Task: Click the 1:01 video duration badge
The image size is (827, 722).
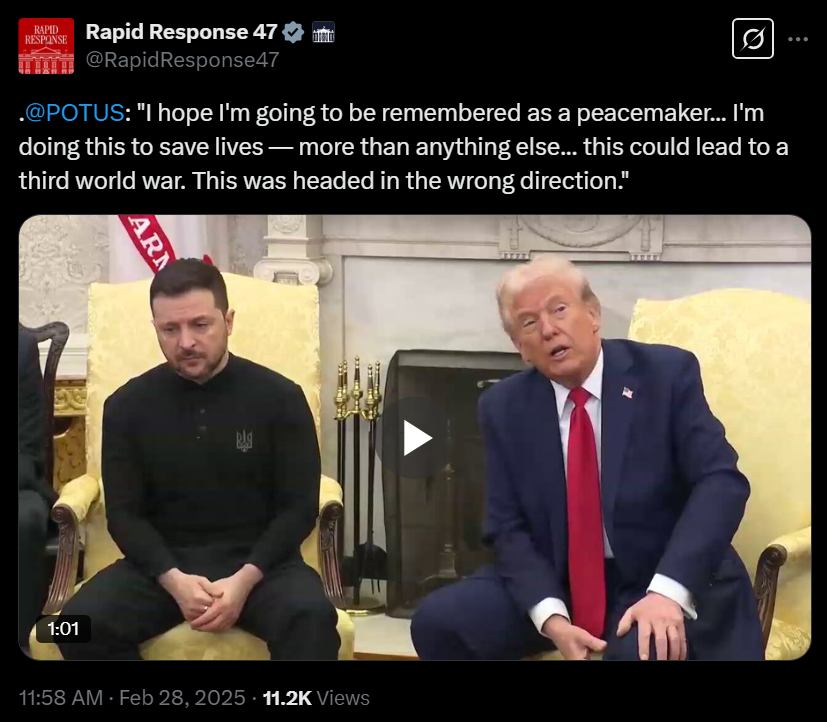Action: point(63,629)
